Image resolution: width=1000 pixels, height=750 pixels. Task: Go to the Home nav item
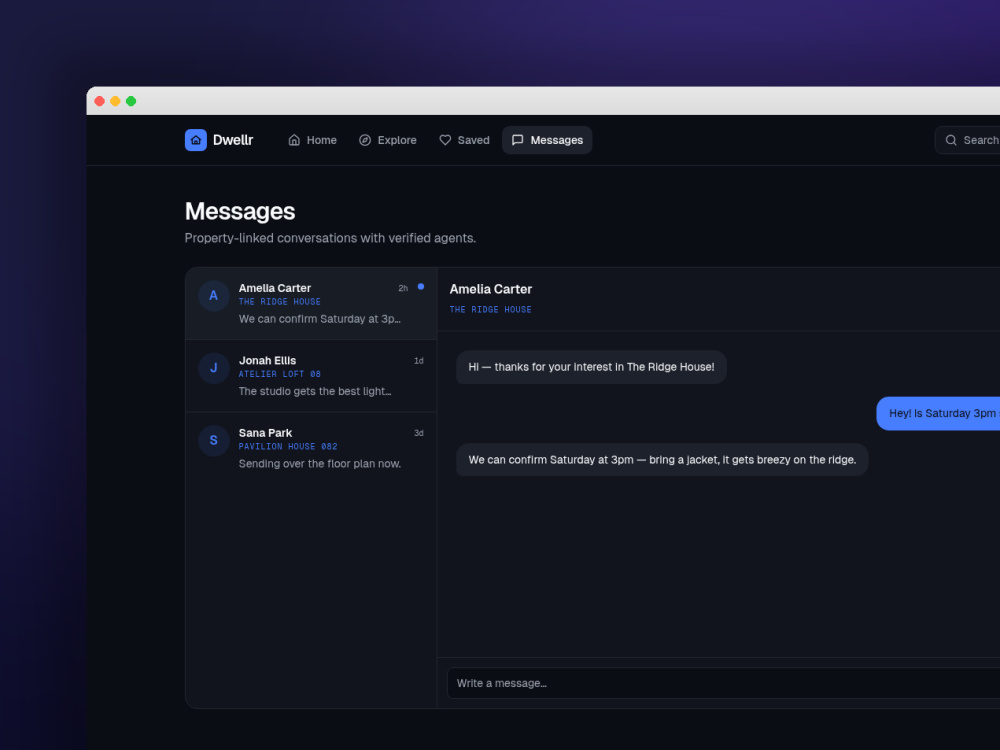[312, 140]
